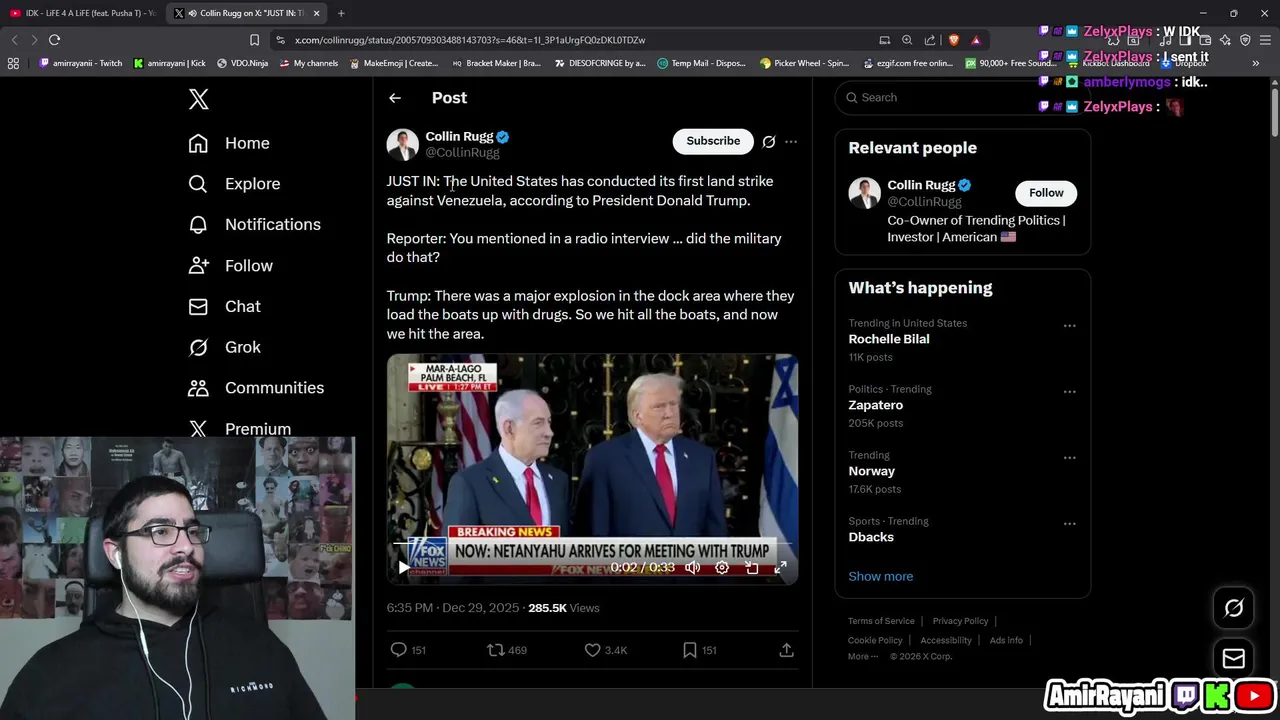Bookmark this page via the address bar icon
1280x720 pixels.
(x=254, y=40)
